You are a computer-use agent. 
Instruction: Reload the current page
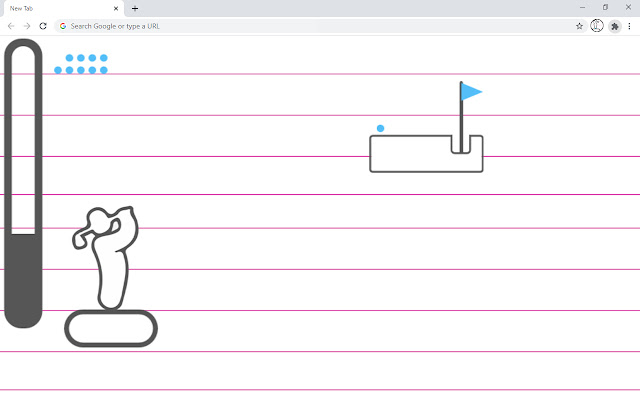point(43,26)
